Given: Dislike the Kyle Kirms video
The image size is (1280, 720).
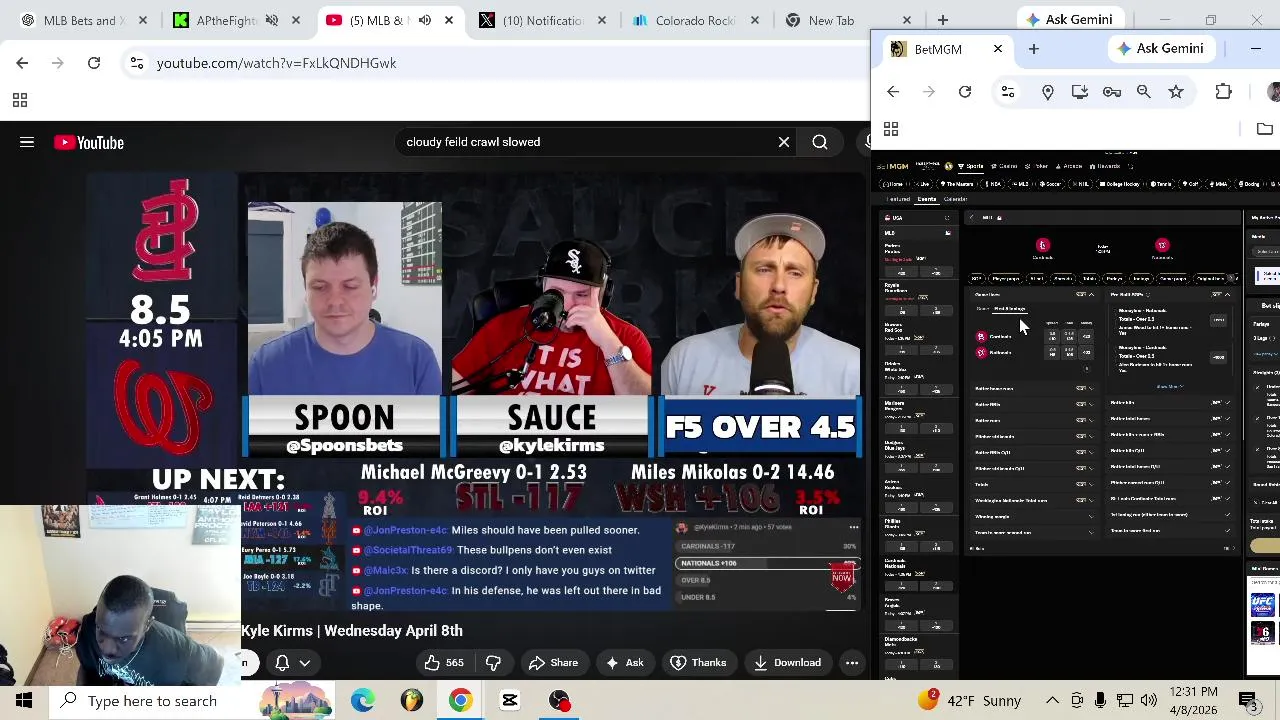Looking at the screenshot, I should click(493, 662).
